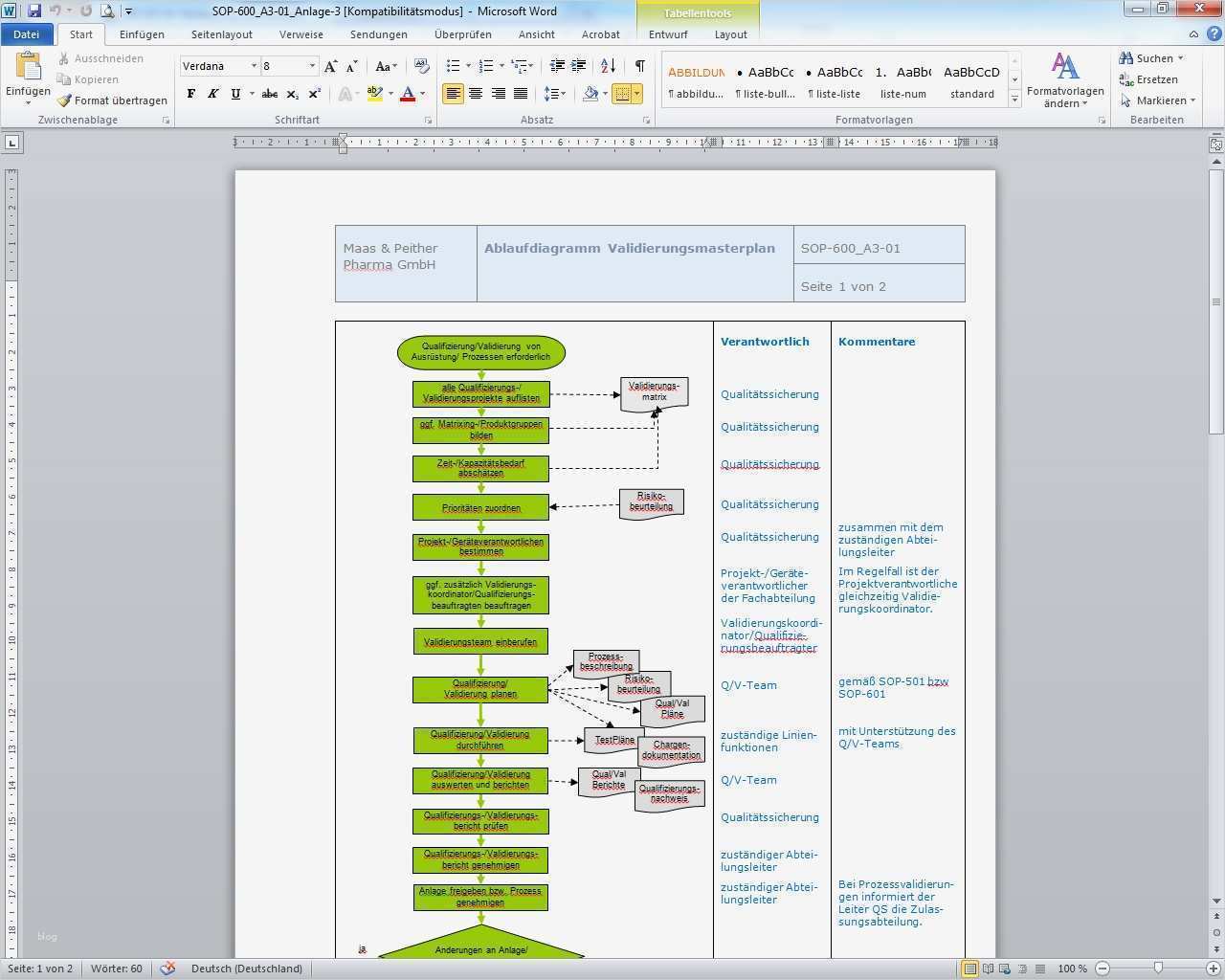This screenshot has height=980, width=1225.
Task: Open the font size dropdown
Action: pos(312,66)
